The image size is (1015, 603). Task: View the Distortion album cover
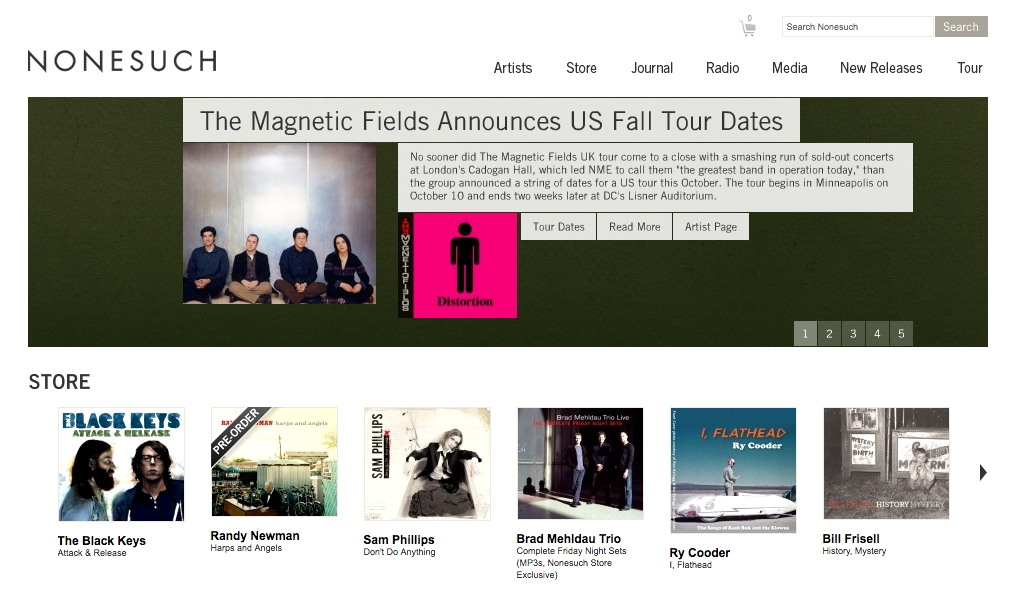(x=456, y=264)
